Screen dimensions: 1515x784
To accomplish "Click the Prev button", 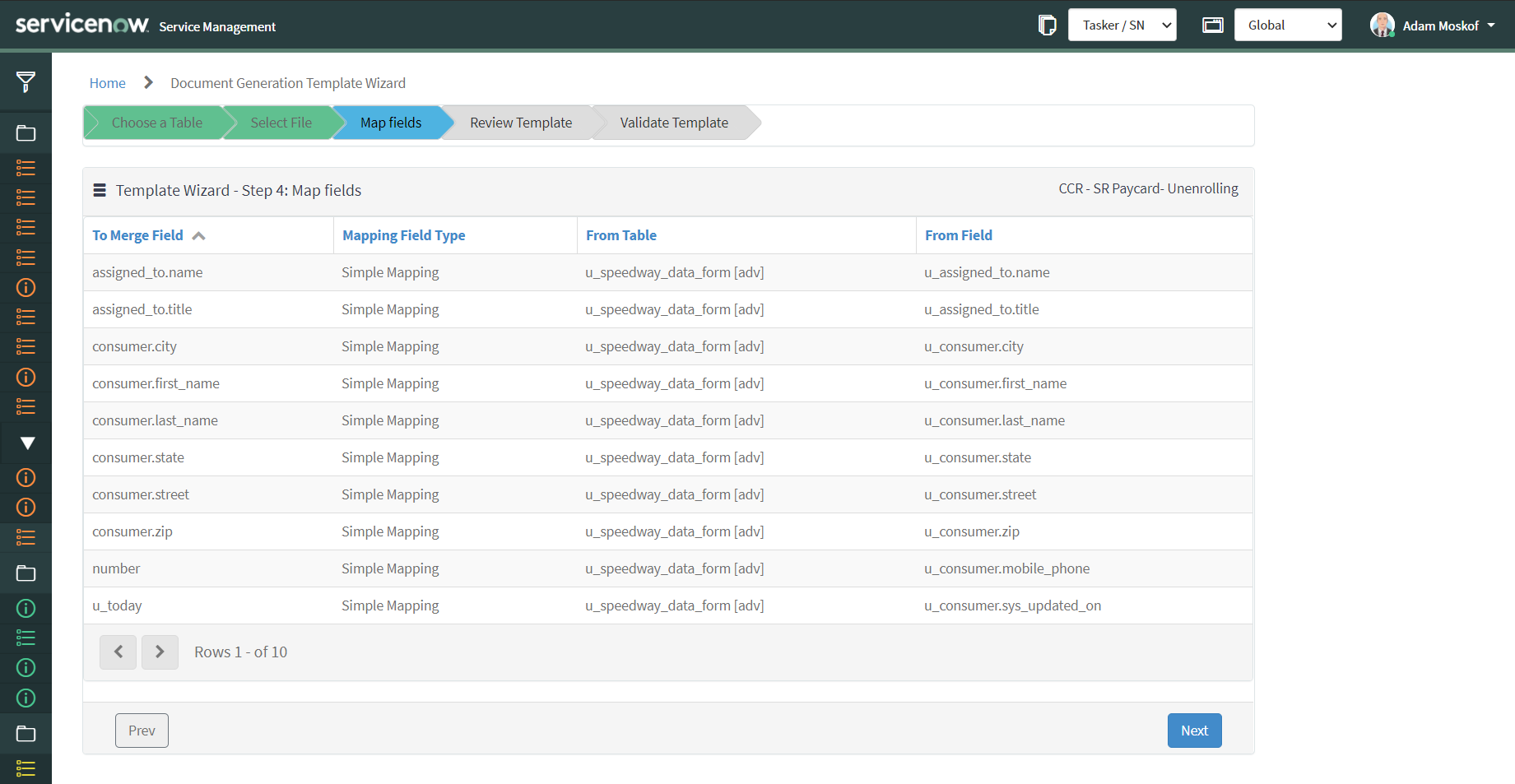I will point(142,731).
